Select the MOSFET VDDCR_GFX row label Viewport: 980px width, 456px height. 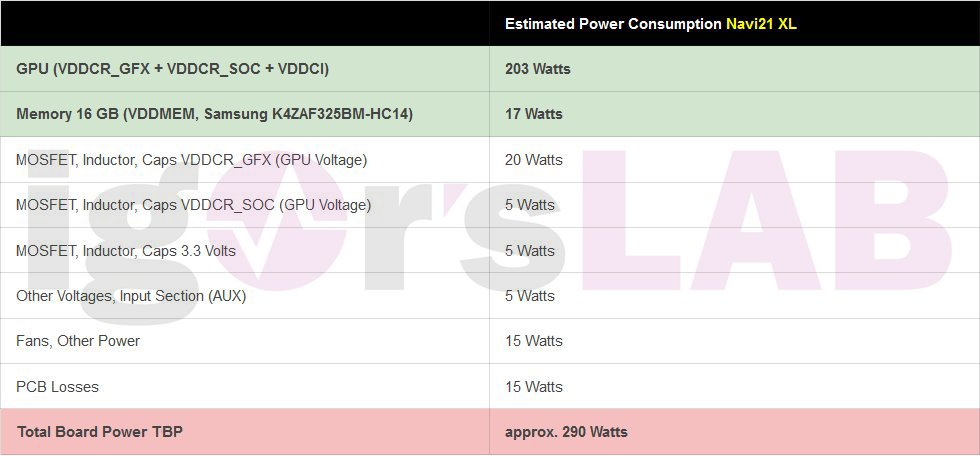(x=192, y=160)
